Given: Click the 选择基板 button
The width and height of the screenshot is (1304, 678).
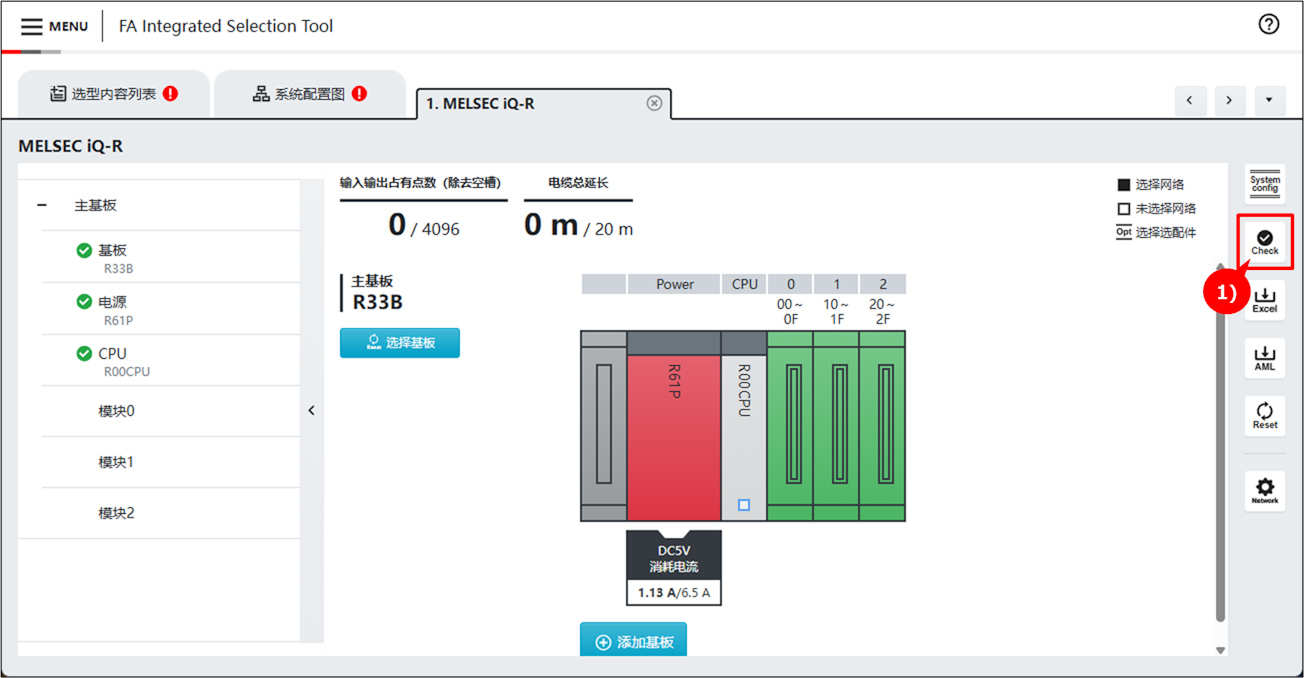Looking at the screenshot, I should [x=400, y=342].
